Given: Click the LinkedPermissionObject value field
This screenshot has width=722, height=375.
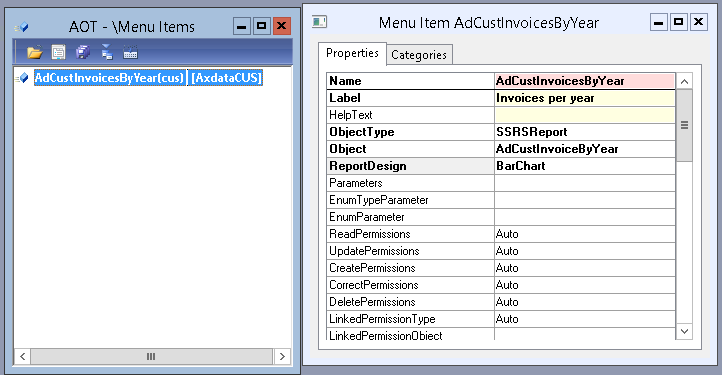Looking at the screenshot, I should 585,335.
